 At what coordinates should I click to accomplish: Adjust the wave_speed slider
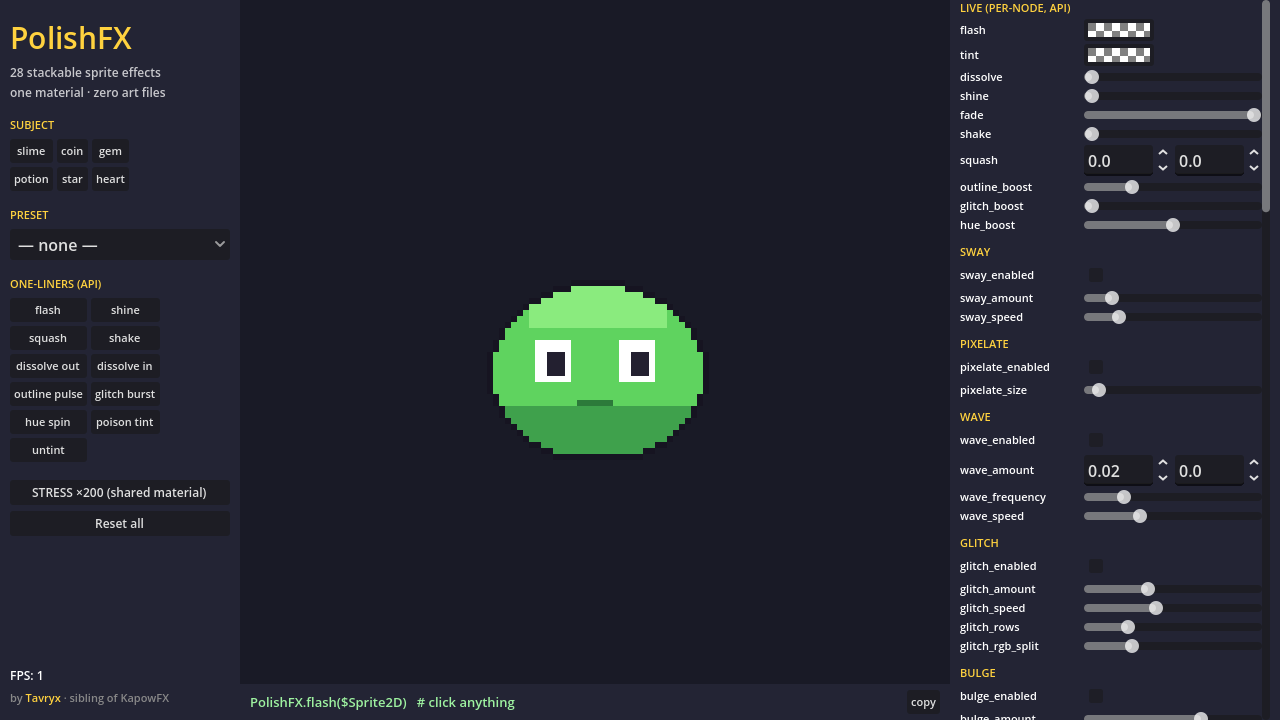(1172, 516)
